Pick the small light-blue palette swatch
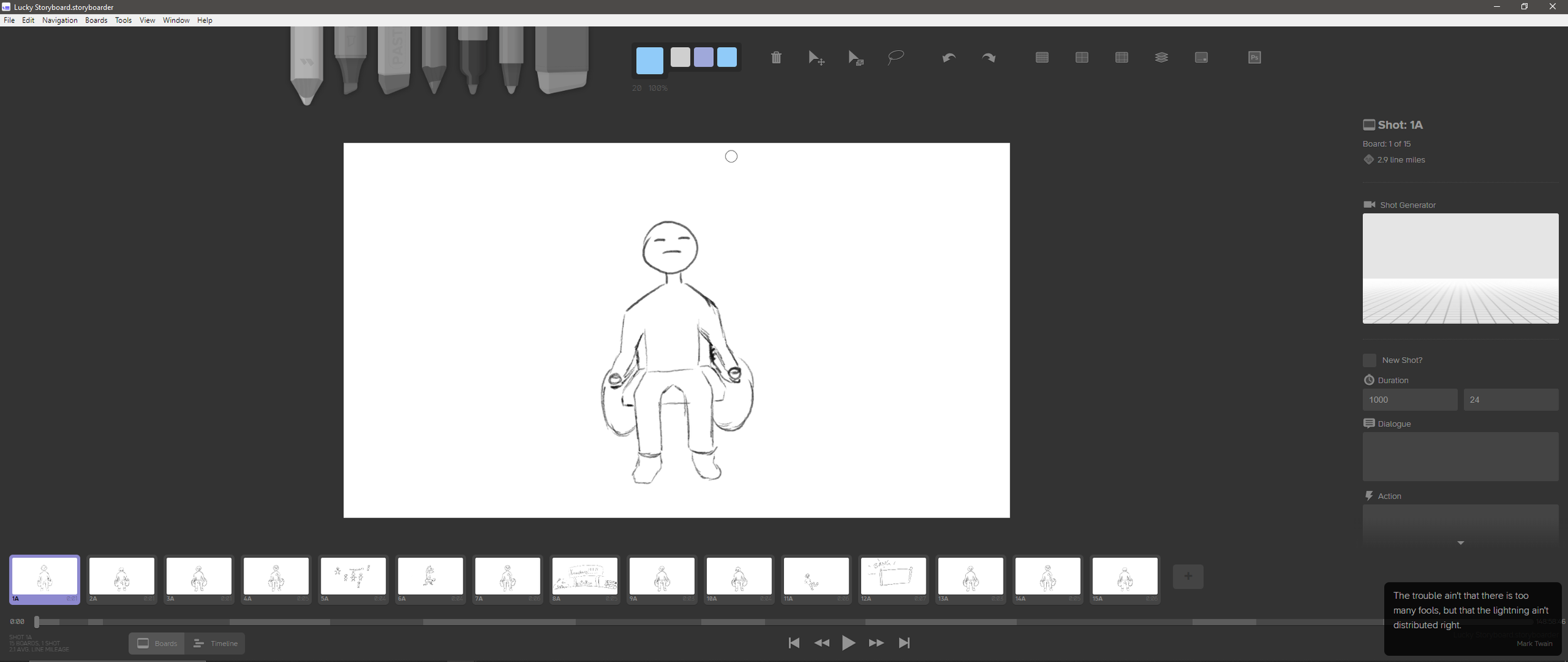Viewport: 1568px width, 662px height. click(727, 57)
